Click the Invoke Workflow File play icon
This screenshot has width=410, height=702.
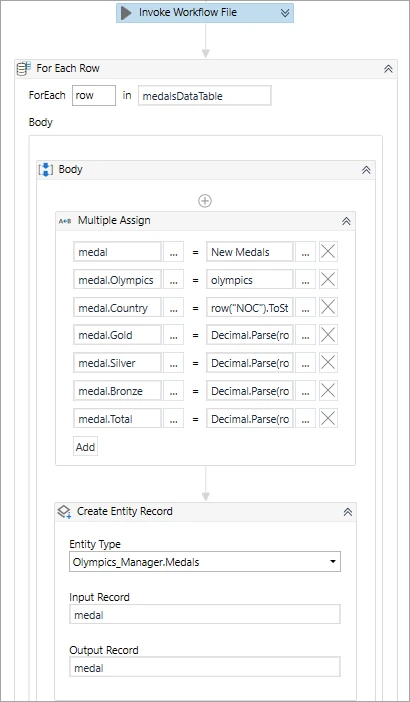126,13
